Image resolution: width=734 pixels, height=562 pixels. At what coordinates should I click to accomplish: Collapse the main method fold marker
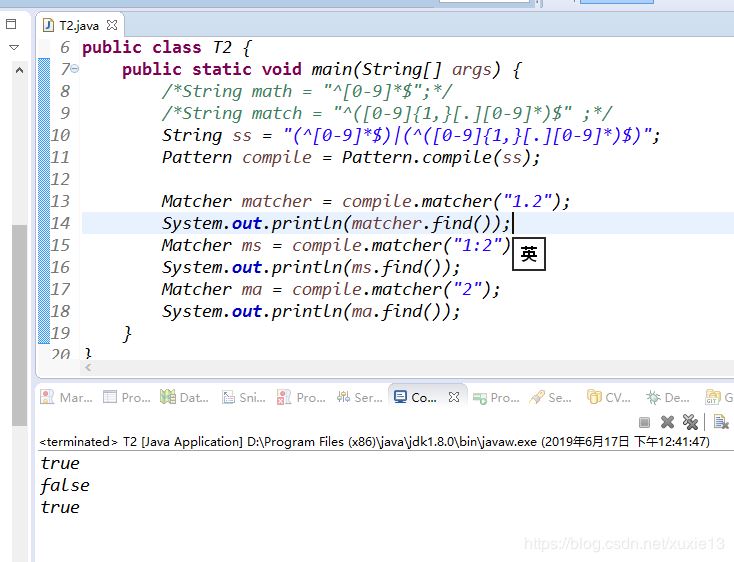(x=75, y=70)
